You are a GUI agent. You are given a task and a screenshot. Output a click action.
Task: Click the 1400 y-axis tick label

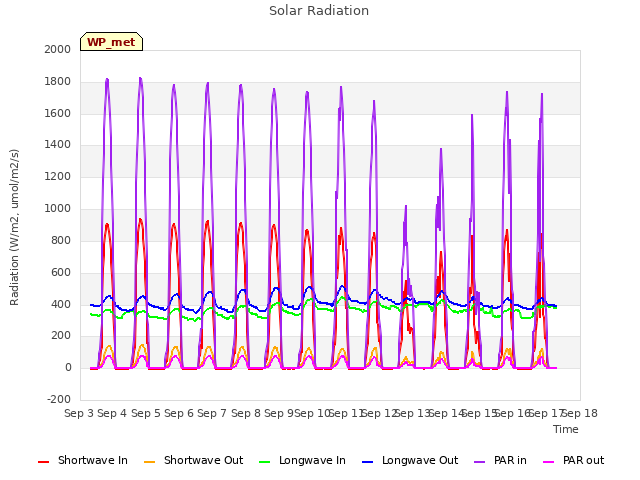[58, 144]
